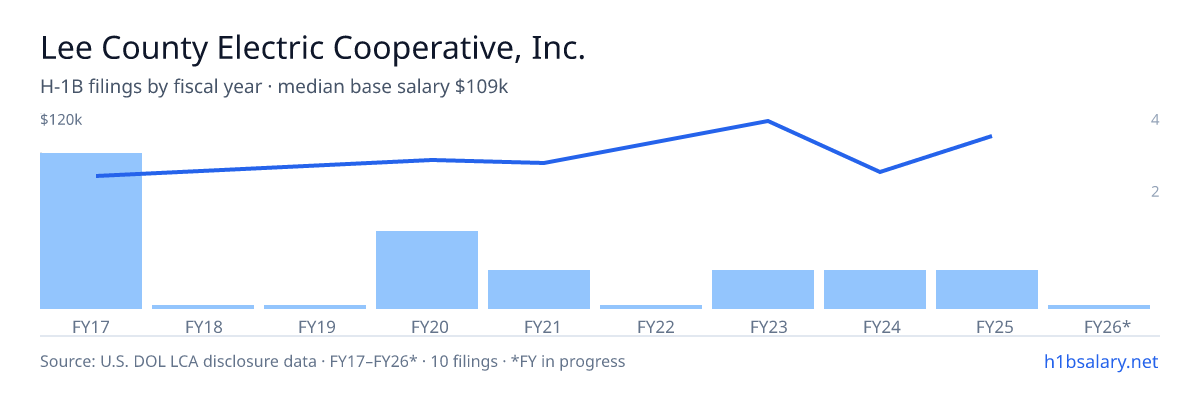Click the FY21 filings bar
Viewport: 1200px width, 400px height.
[539, 289]
